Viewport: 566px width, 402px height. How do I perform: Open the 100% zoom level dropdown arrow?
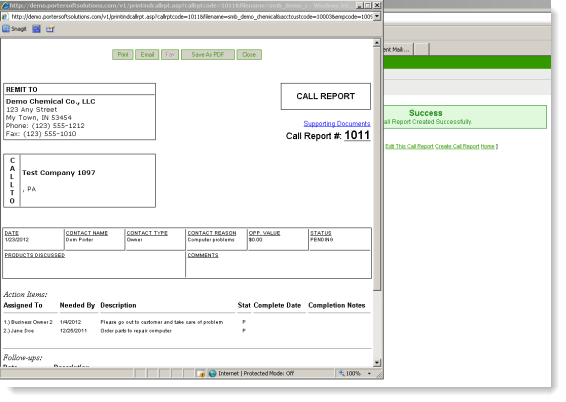pyautogui.click(x=369, y=373)
